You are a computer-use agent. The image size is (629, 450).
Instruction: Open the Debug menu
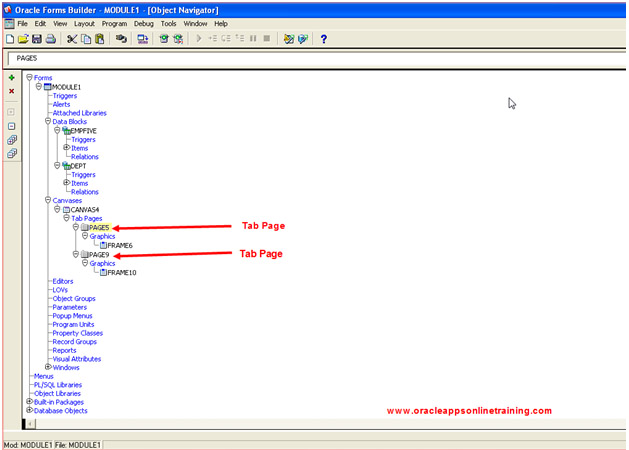tap(146, 23)
